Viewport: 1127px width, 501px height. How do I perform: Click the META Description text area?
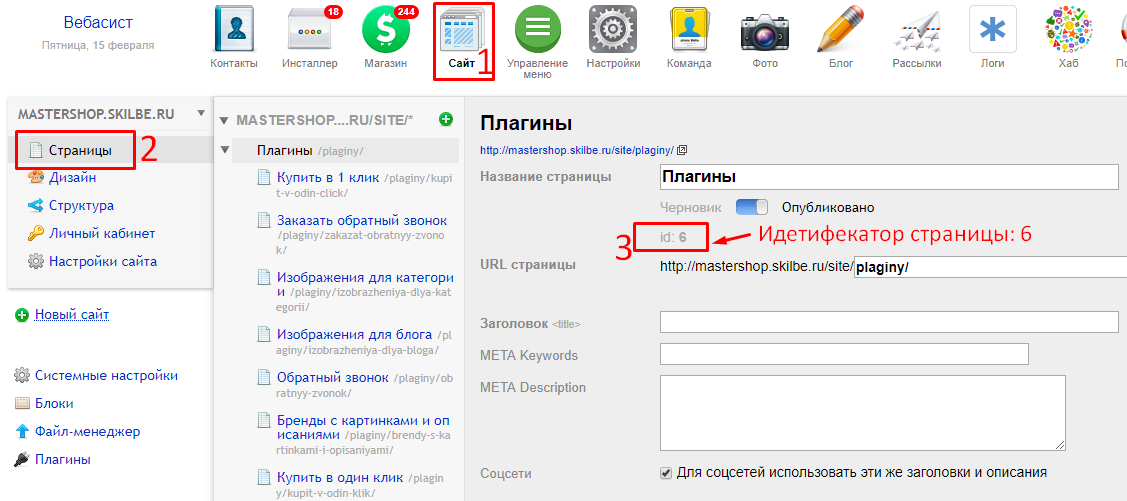tap(862, 413)
